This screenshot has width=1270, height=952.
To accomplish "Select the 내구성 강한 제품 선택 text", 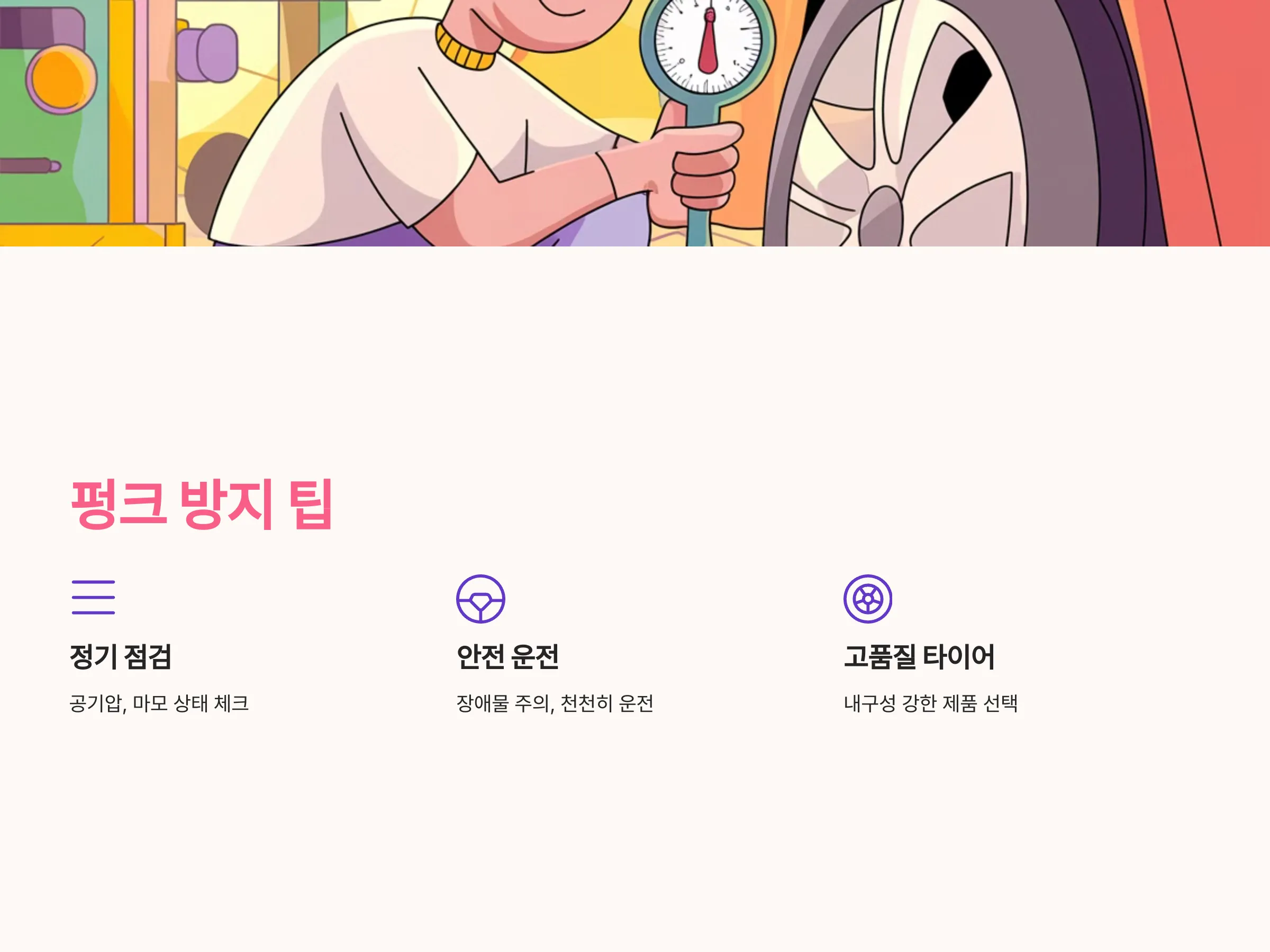I will pyautogui.click(x=931, y=703).
